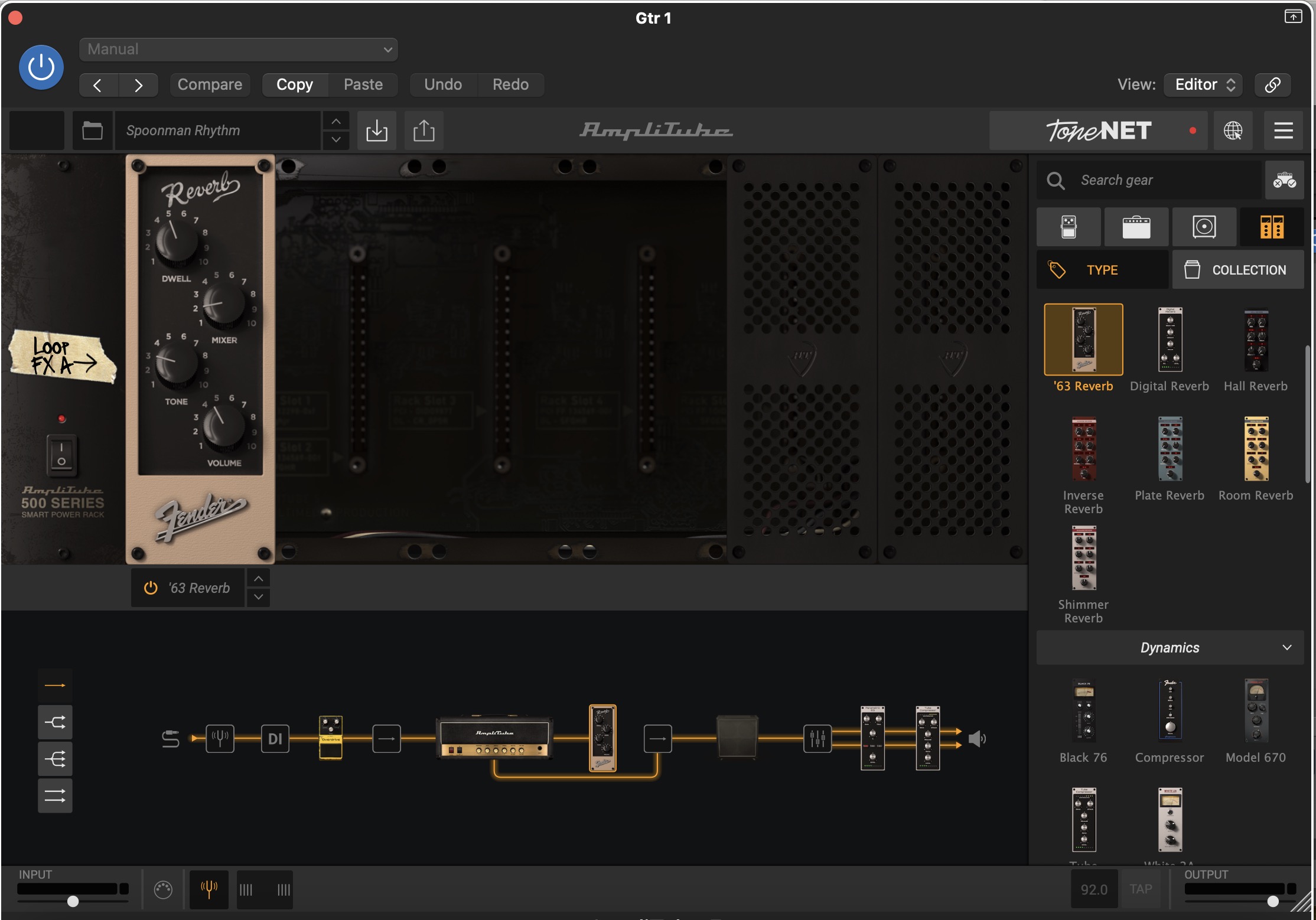Click the Custom Shop car icon
This screenshot has height=920, width=1316.
(x=1284, y=180)
